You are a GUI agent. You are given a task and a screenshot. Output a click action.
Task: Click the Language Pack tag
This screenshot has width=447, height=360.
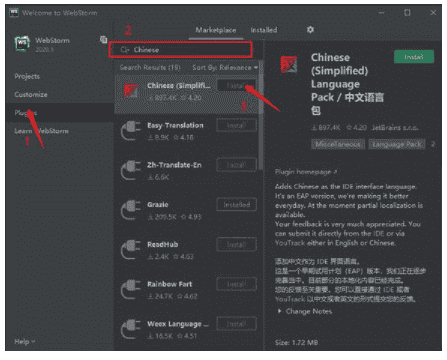(397, 144)
